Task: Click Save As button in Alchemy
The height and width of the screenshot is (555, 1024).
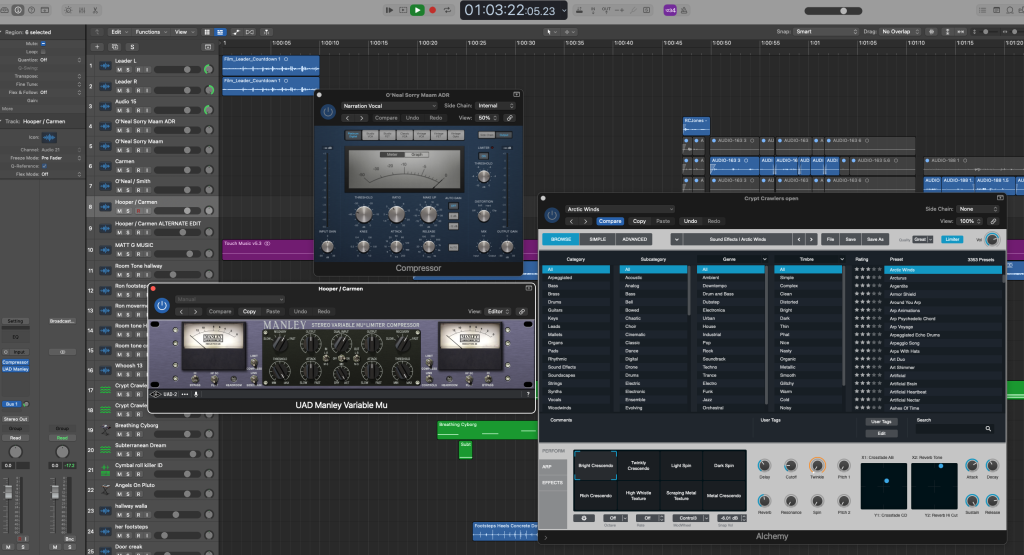Action: coord(875,240)
